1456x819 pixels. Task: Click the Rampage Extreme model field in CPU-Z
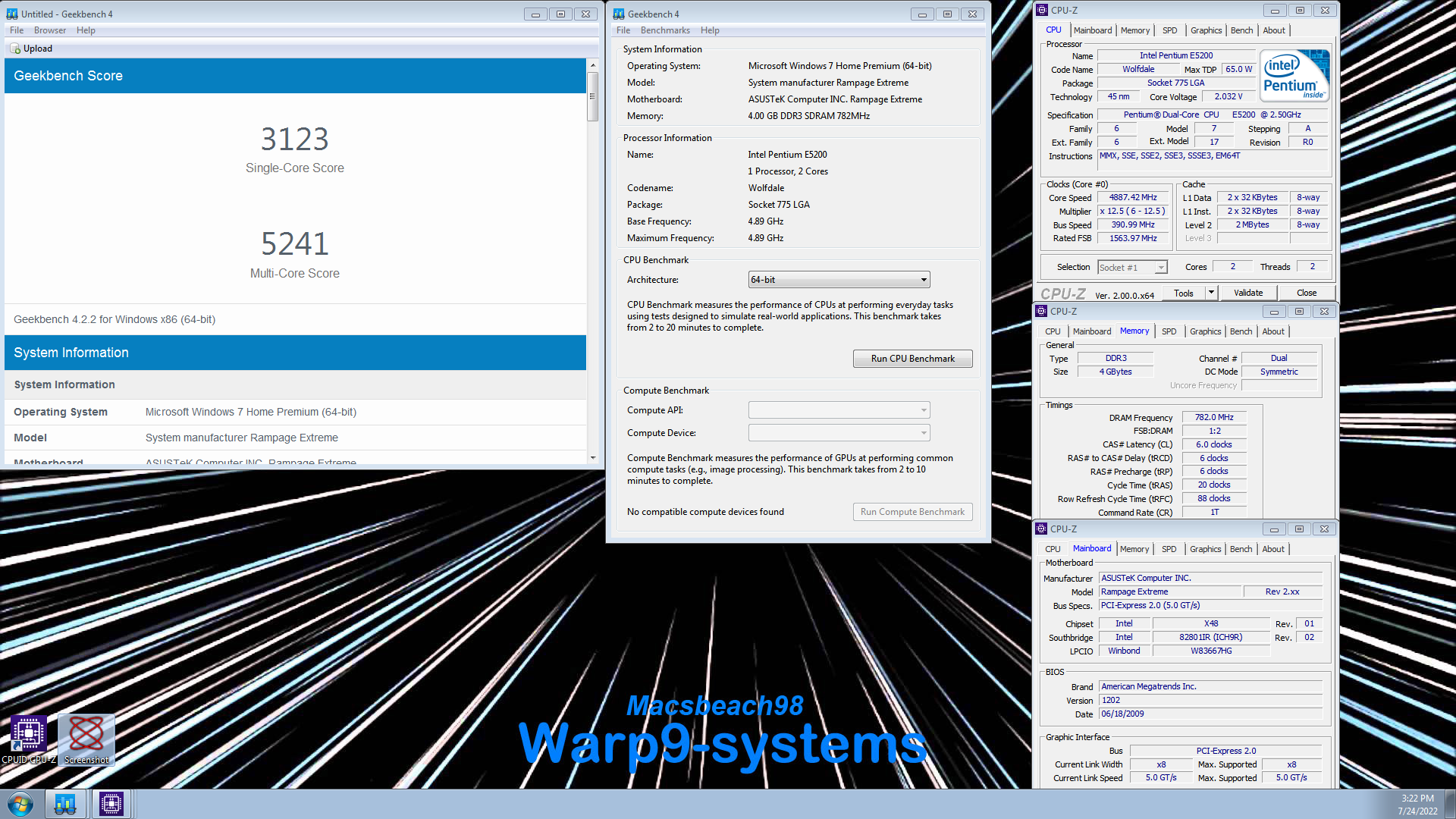click(x=1170, y=592)
